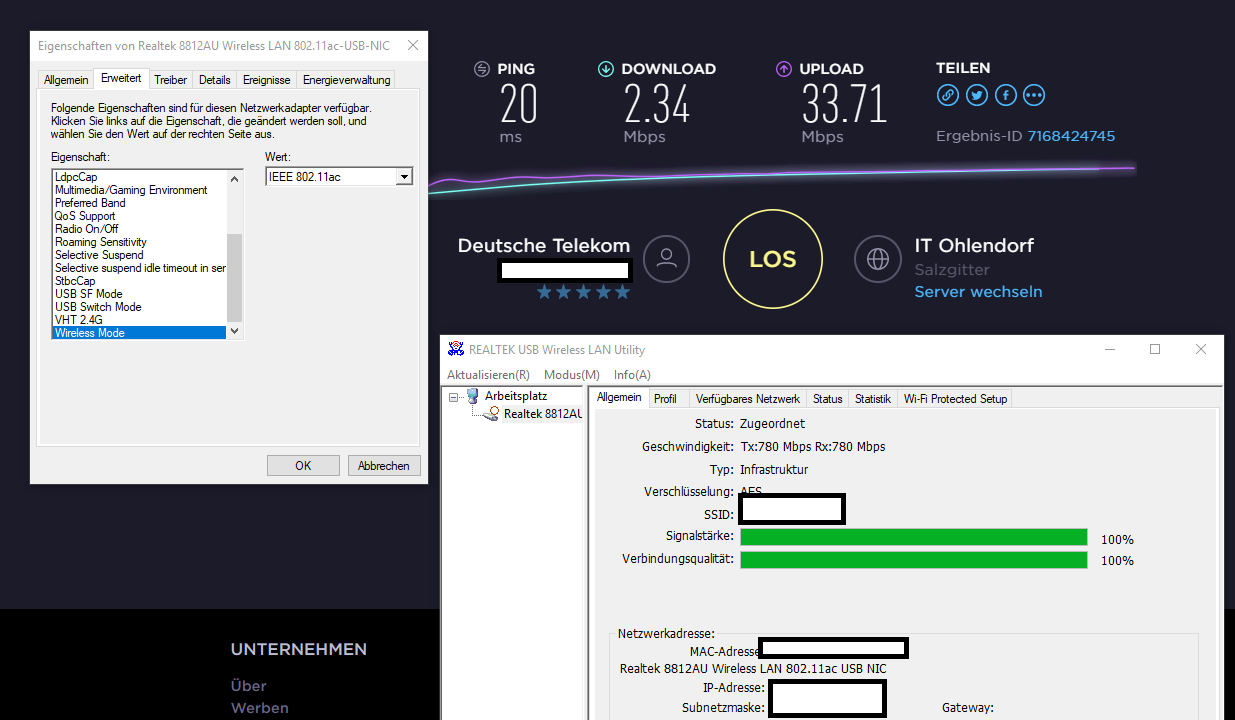This screenshot has width=1235, height=720.
Task: Collapse the Arbeitsplatz tree node
Action: point(453,396)
